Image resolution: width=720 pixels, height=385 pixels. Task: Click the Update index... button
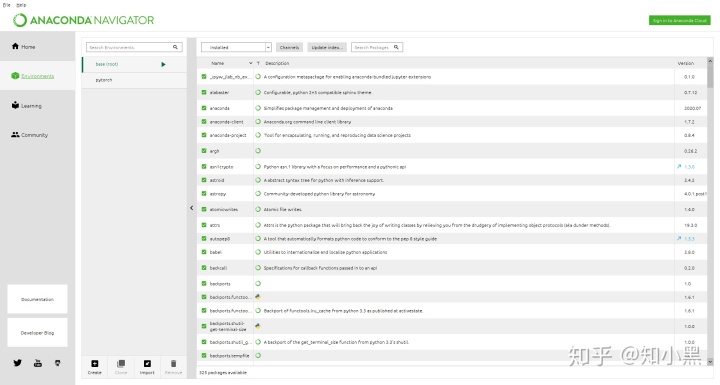pyautogui.click(x=327, y=47)
